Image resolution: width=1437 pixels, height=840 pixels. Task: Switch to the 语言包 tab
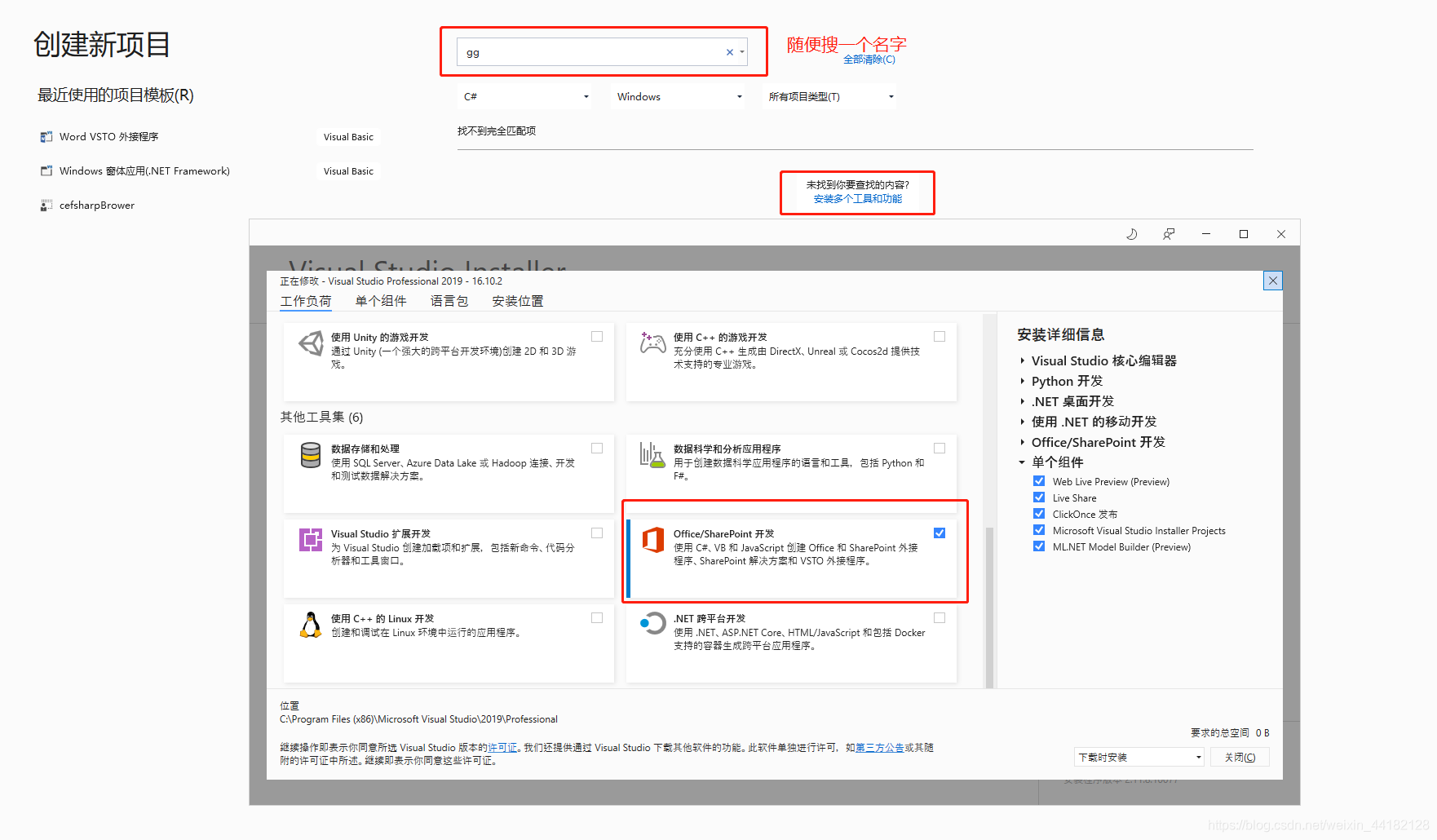449,301
